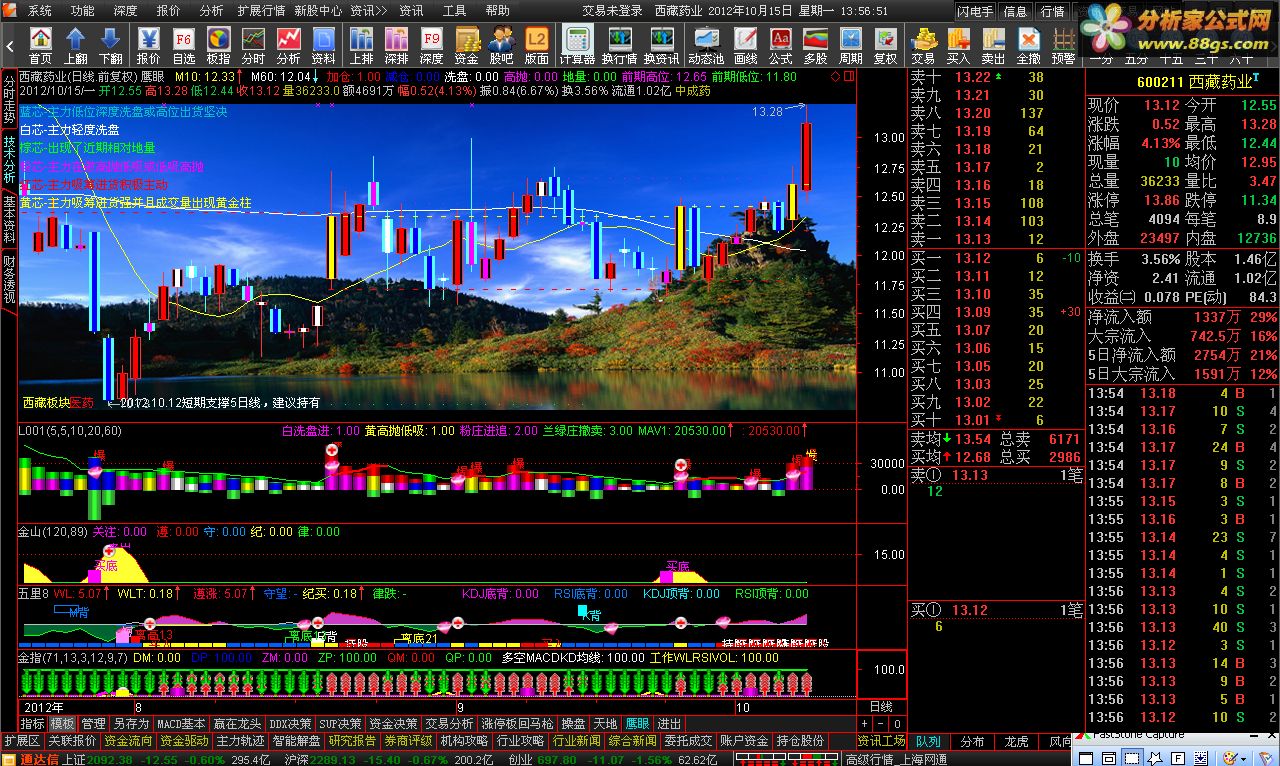This screenshot has height=766, width=1280.
Task: Open the 资金 capital flow icon
Action: [x=466, y=46]
